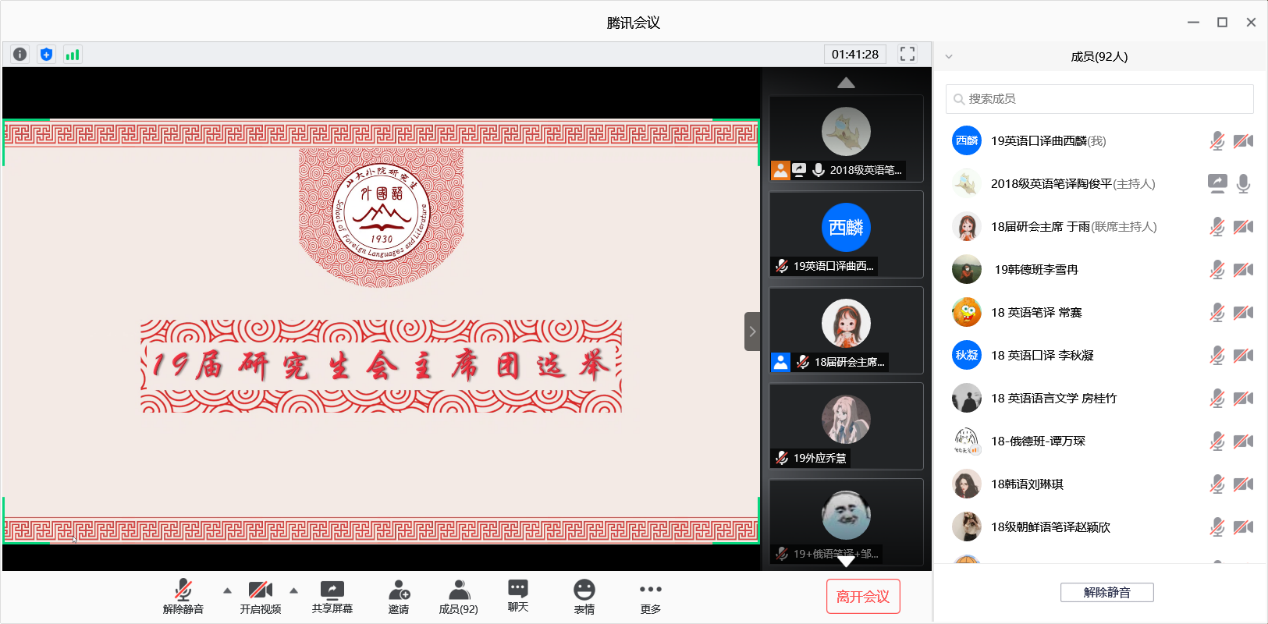Screen dimensions: 1268x624
Task: Collapse the video thumbnail strip side arrow
Action: tap(752, 331)
